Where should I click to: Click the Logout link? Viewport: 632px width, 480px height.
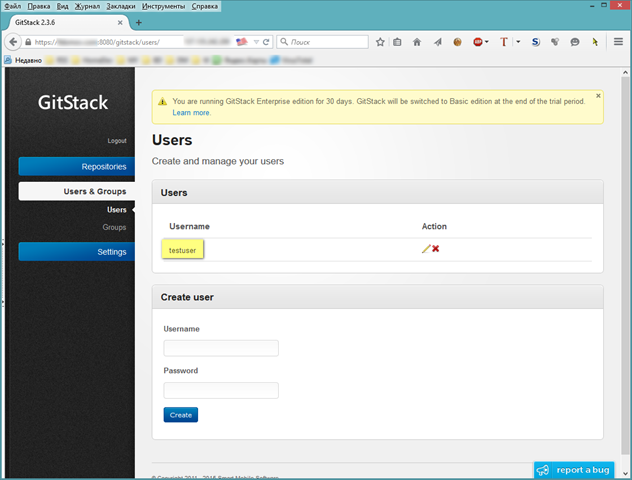click(x=117, y=141)
